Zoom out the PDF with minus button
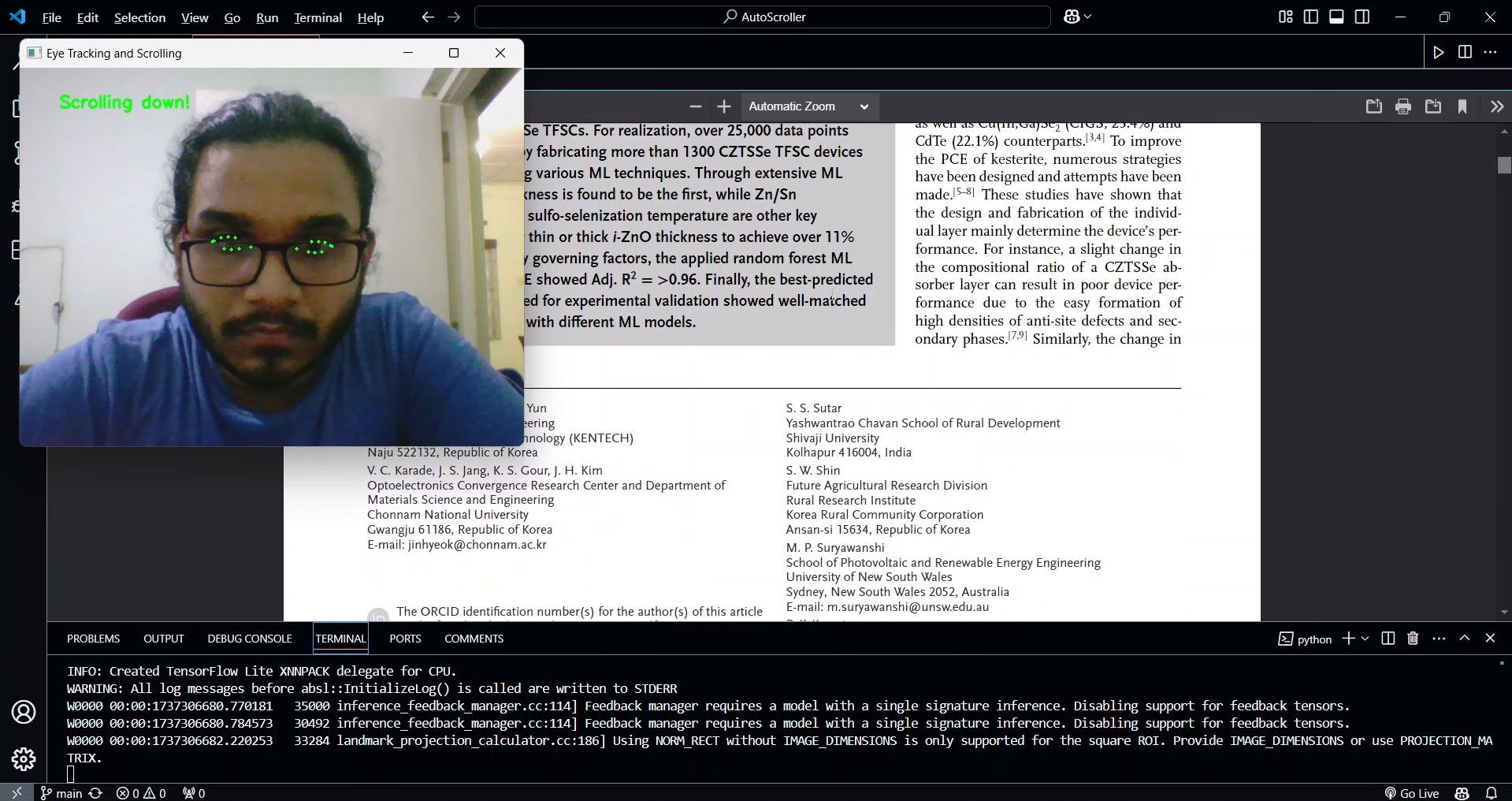1512x801 pixels. [695, 106]
